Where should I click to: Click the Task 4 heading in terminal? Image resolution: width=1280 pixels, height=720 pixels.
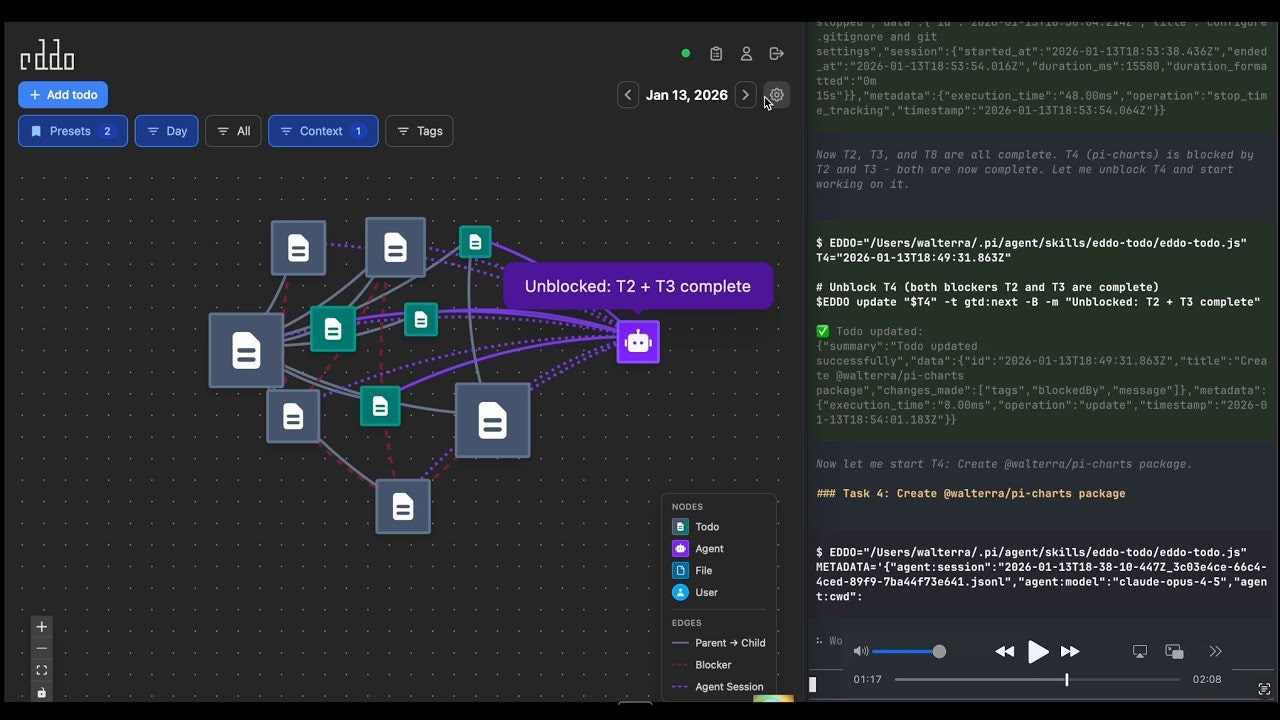click(971, 494)
